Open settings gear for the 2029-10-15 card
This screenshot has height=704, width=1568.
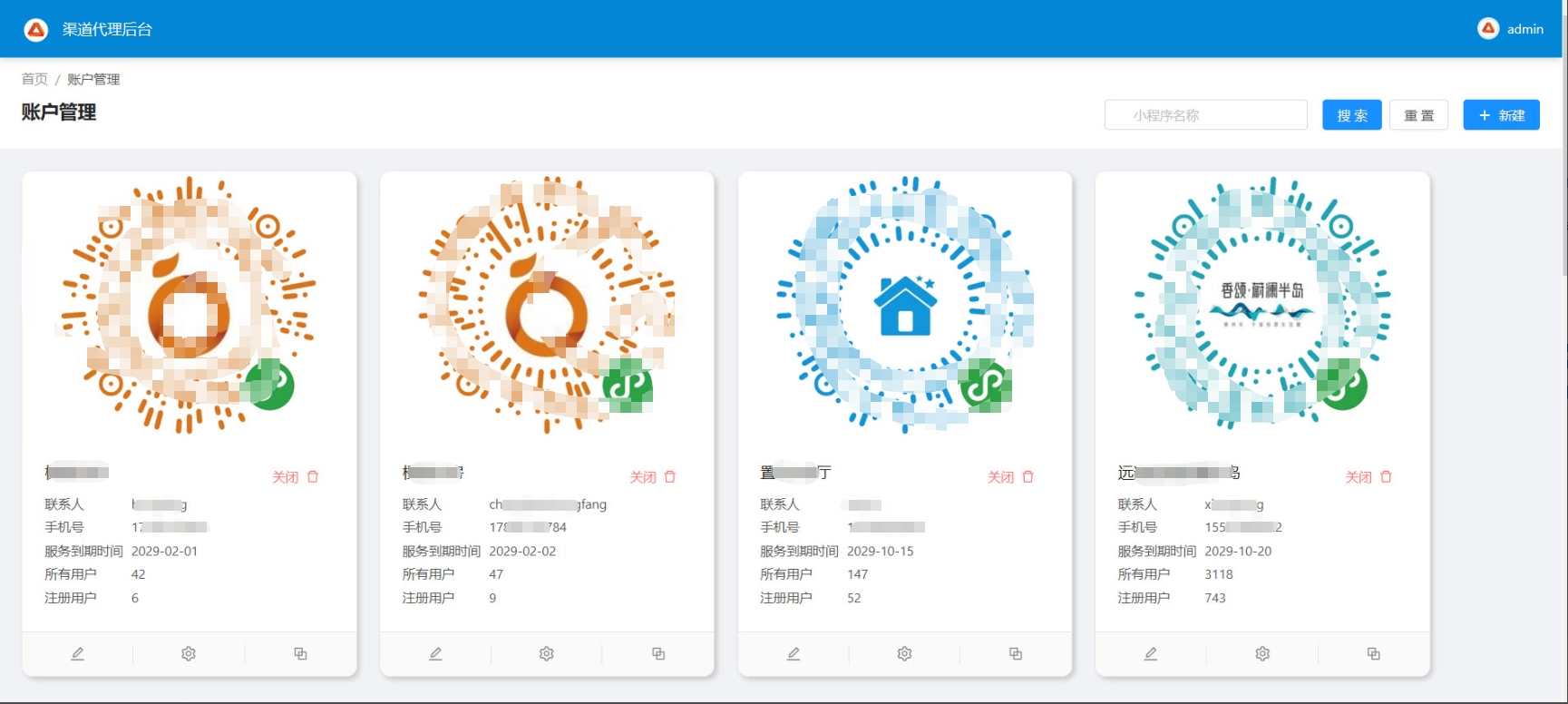pos(904,654)
